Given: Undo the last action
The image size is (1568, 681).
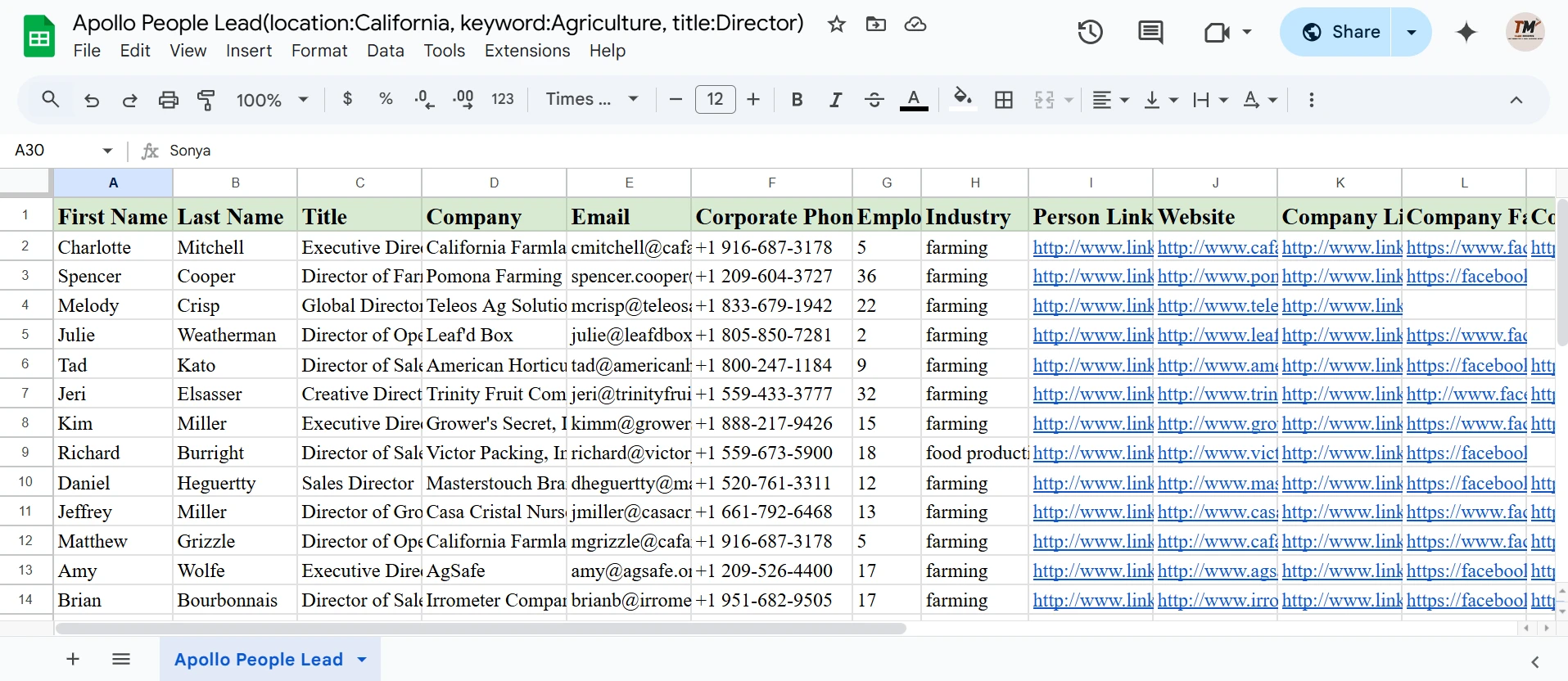Looking at the screenshot, I should point(92,100).
